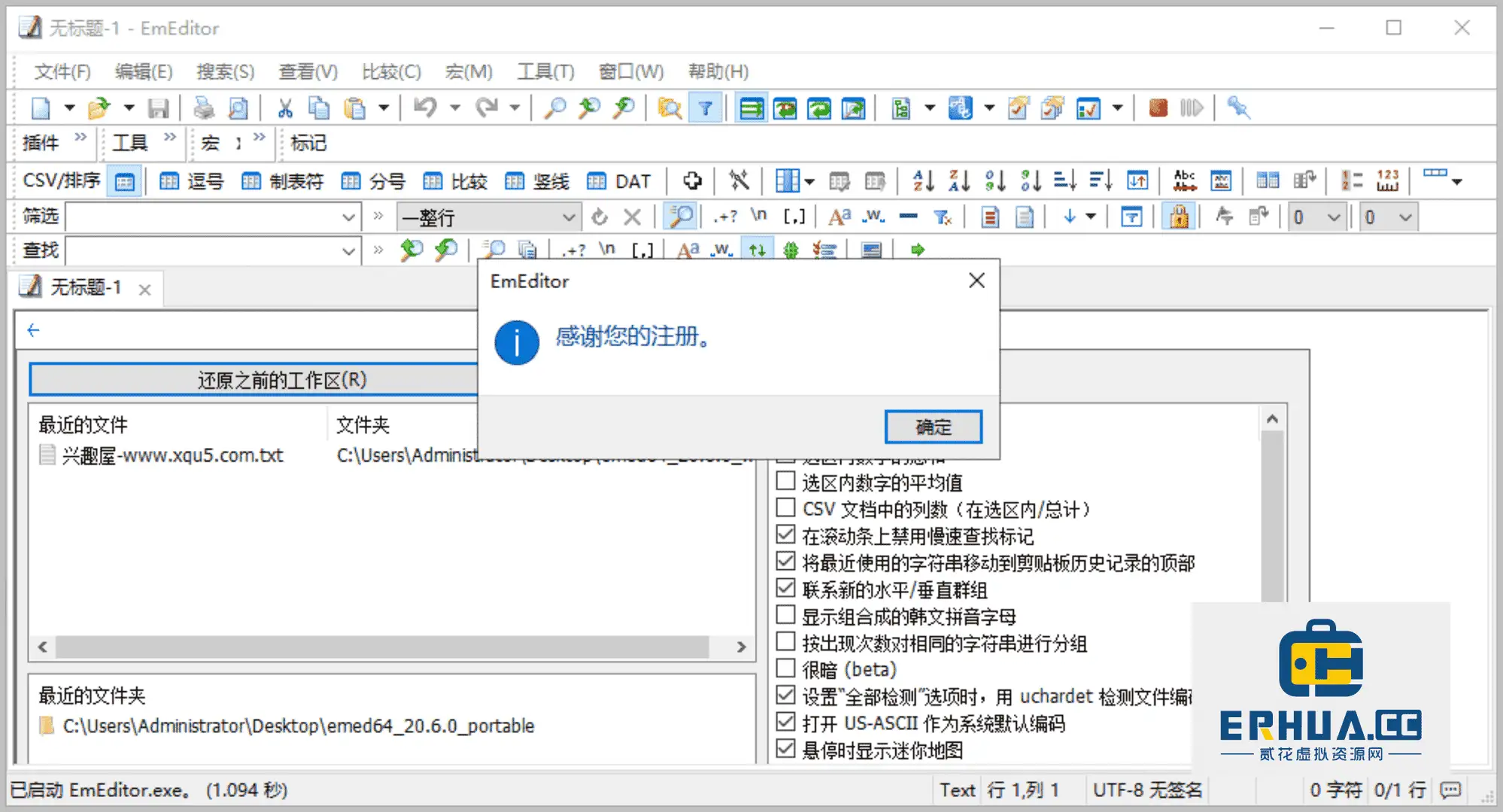Click the Paste clipboard icon
This screenshot has height=812, width=1503.
(354, 108)
